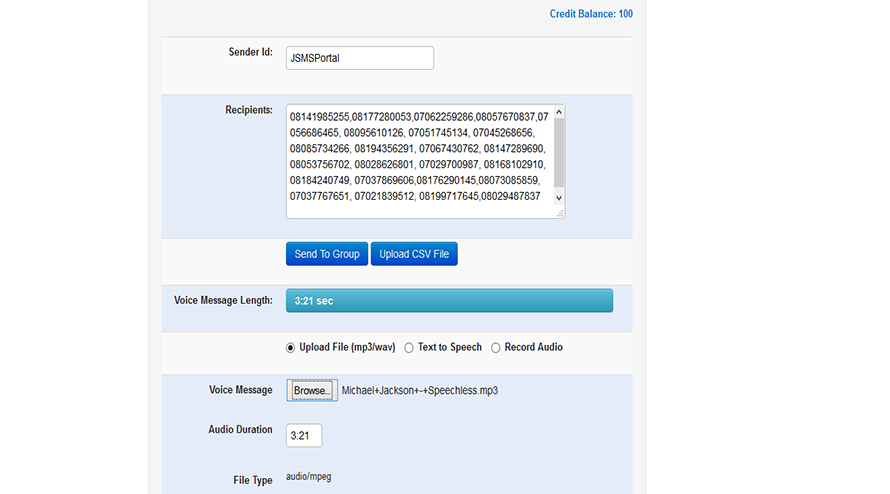Click the Recipients text area resize handle
This screenshot has width=890, height=494.
coord(559,212)
